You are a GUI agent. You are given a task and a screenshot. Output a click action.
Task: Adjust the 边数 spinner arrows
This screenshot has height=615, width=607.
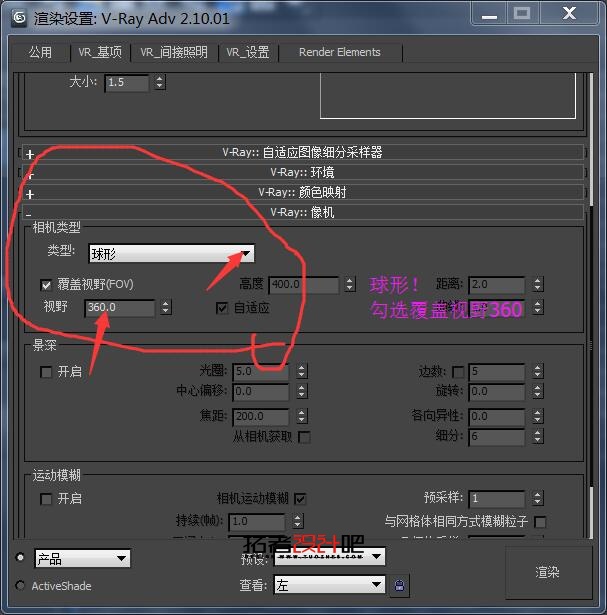tap(538, 371)
